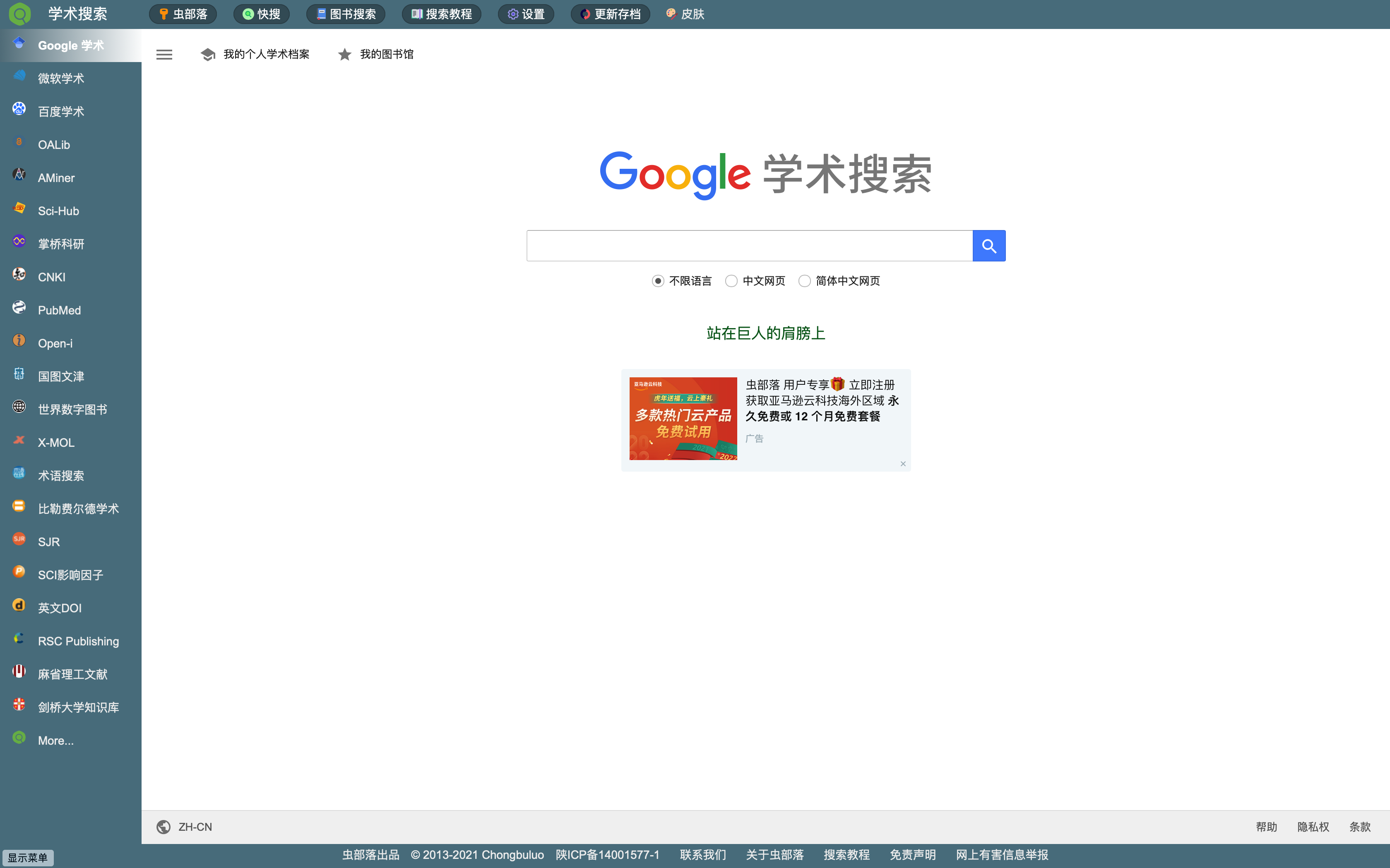Open the 快搜 top menu item

tap(261, 14)
